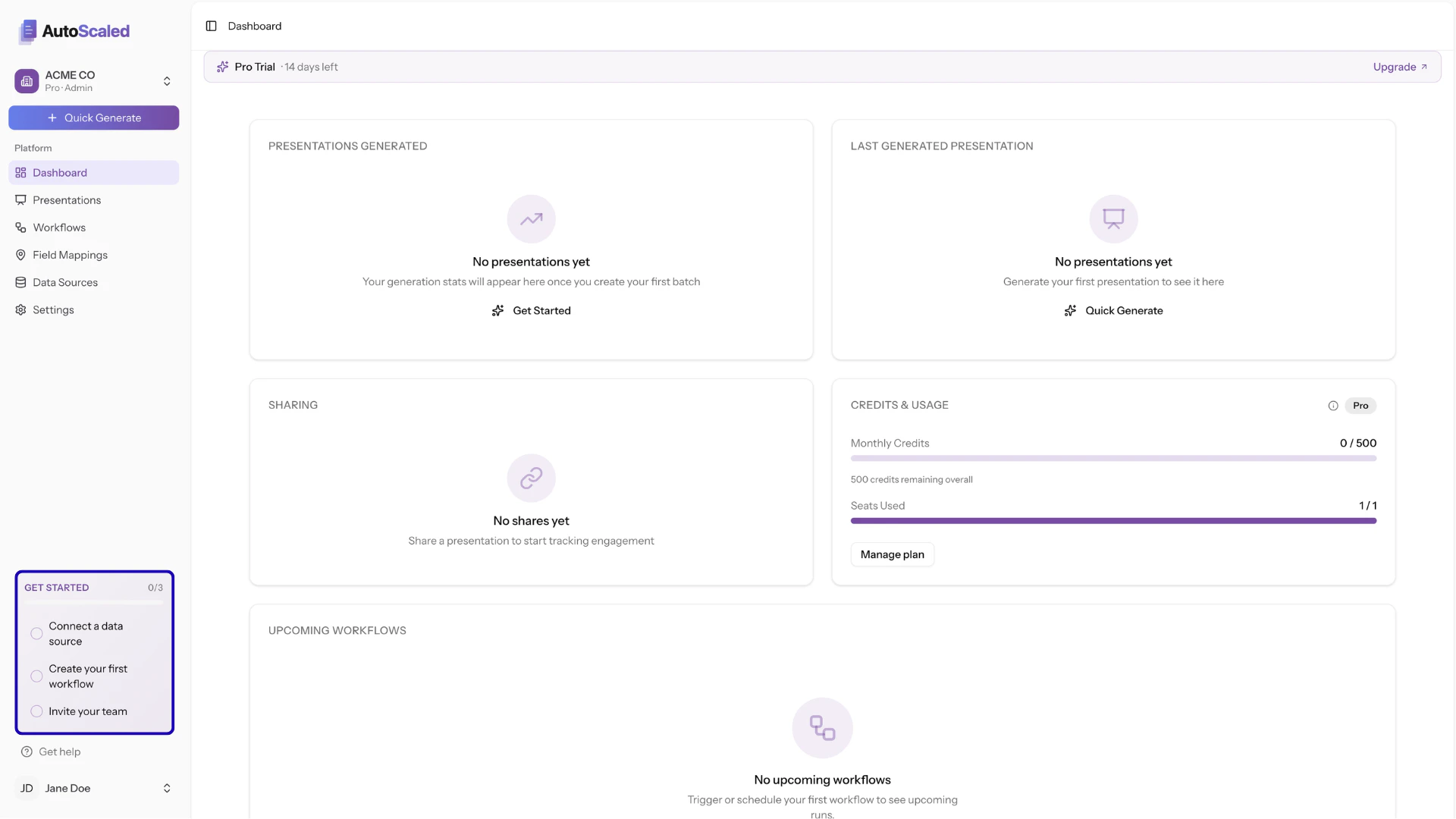
Task: Expand the ACME CO workspace switcher
Action: pyautogui.click(x=166, y=80)
